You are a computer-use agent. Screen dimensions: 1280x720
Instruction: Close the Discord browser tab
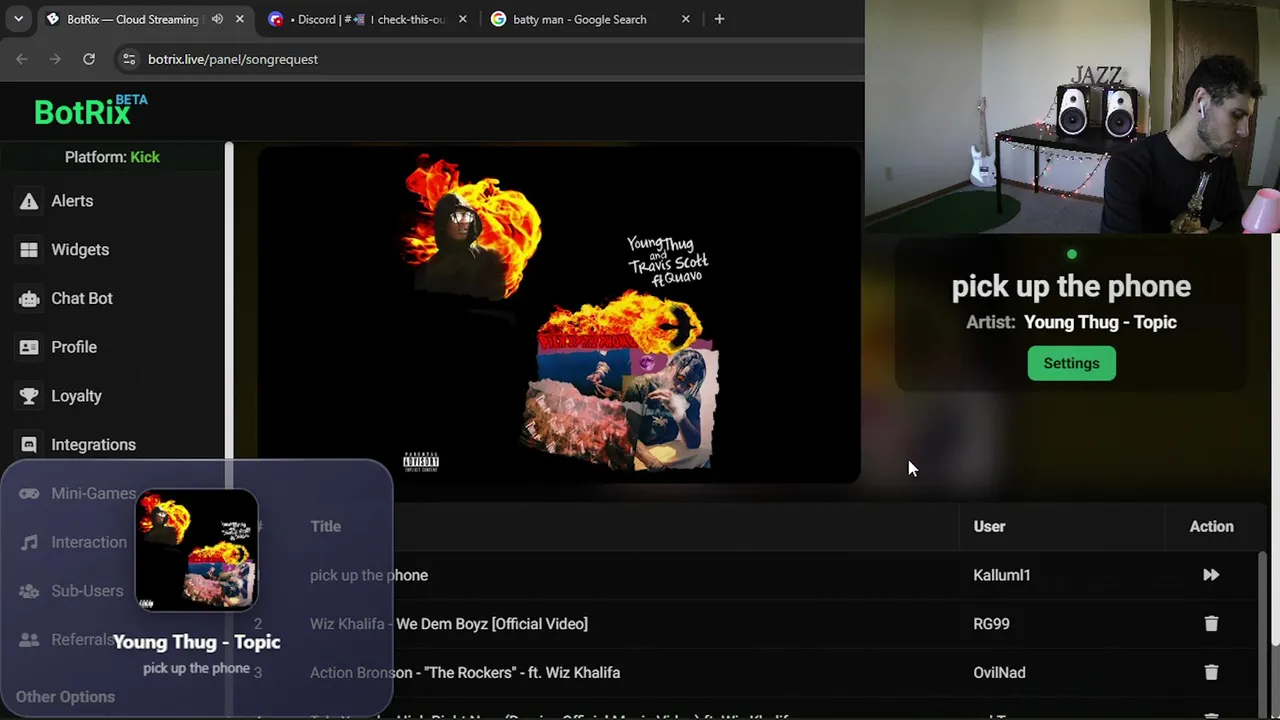[463, 19]
